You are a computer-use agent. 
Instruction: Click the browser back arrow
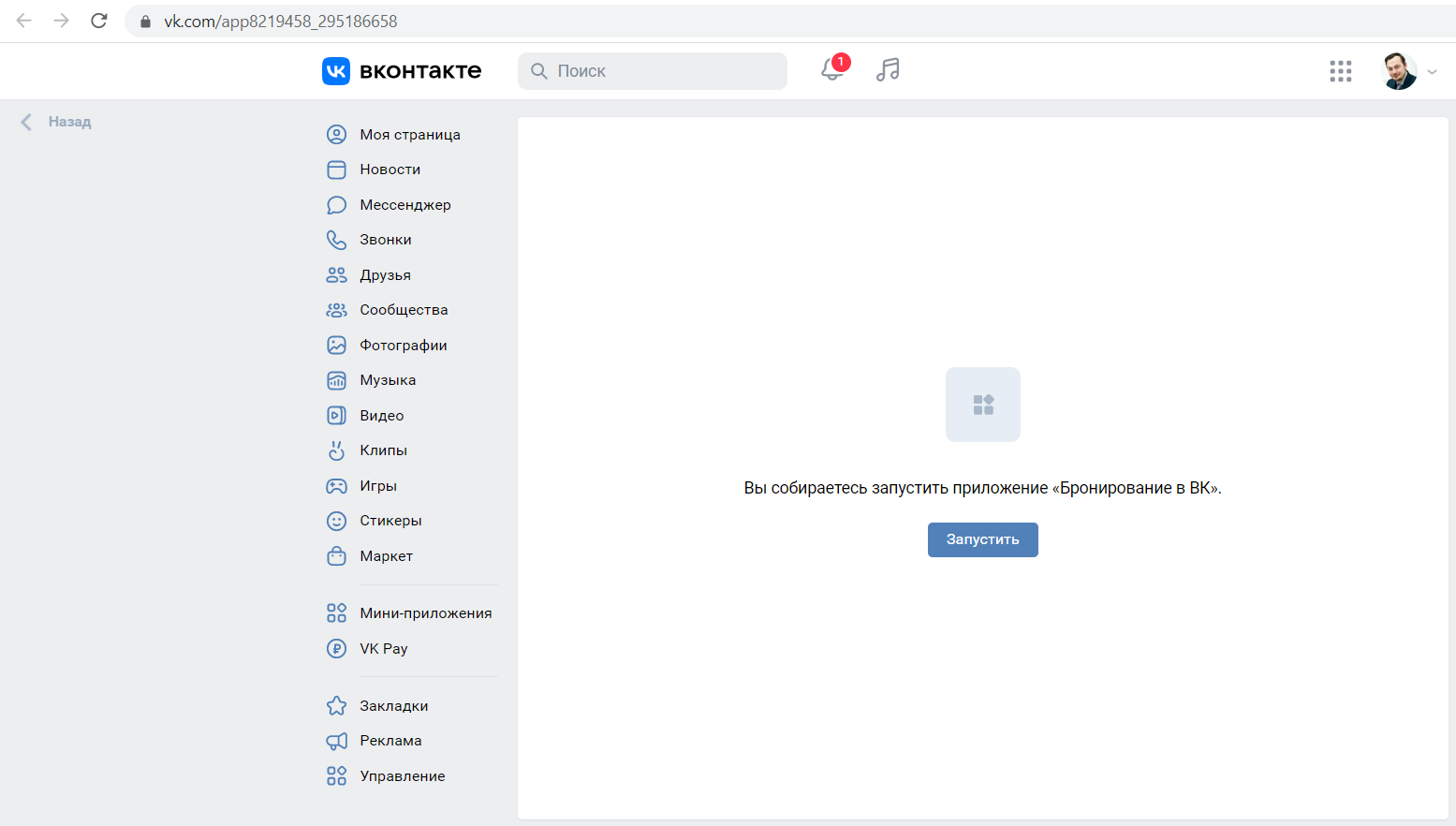point(24,21)
